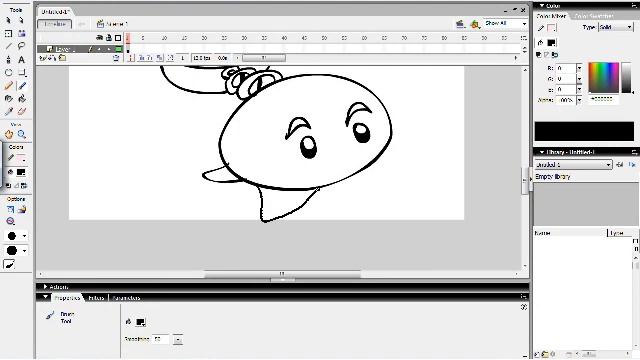Viewport: 640px width, 360px height.
Task: Select the Zoom magnifier tool
Action: coord(22,134)
